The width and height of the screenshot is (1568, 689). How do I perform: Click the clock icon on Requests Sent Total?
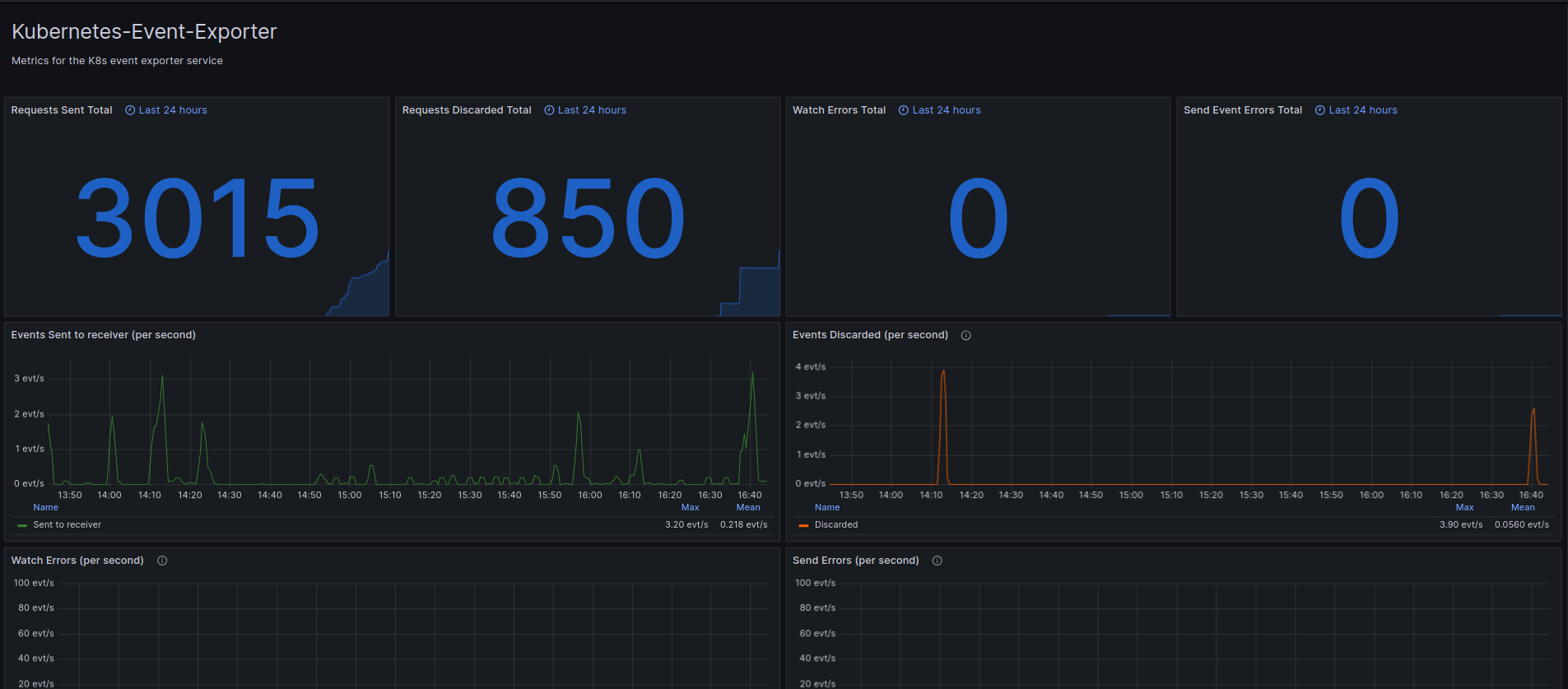(130, 110)
